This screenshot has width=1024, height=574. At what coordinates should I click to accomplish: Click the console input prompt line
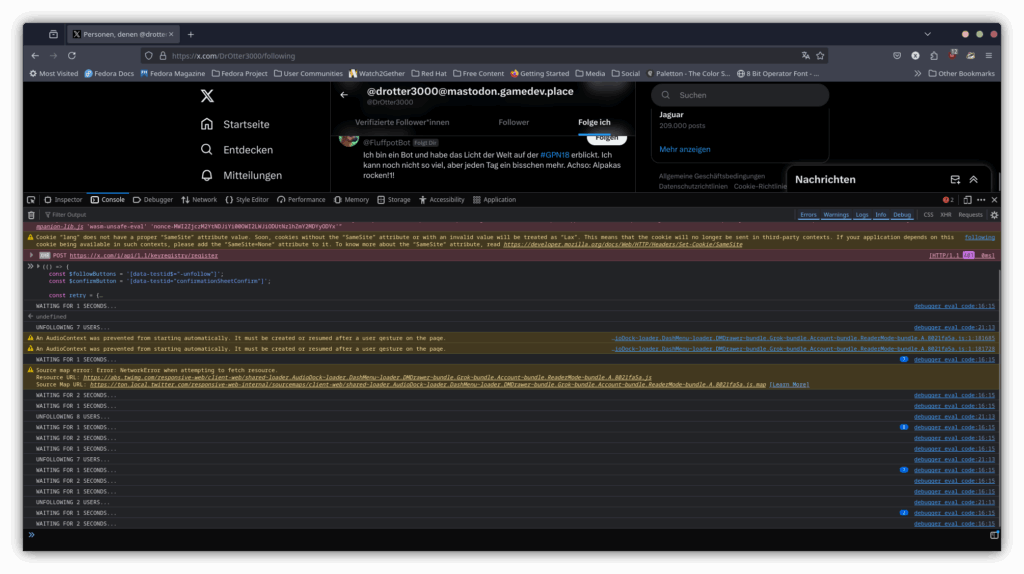pyautogui.click(x=509, y=535)
